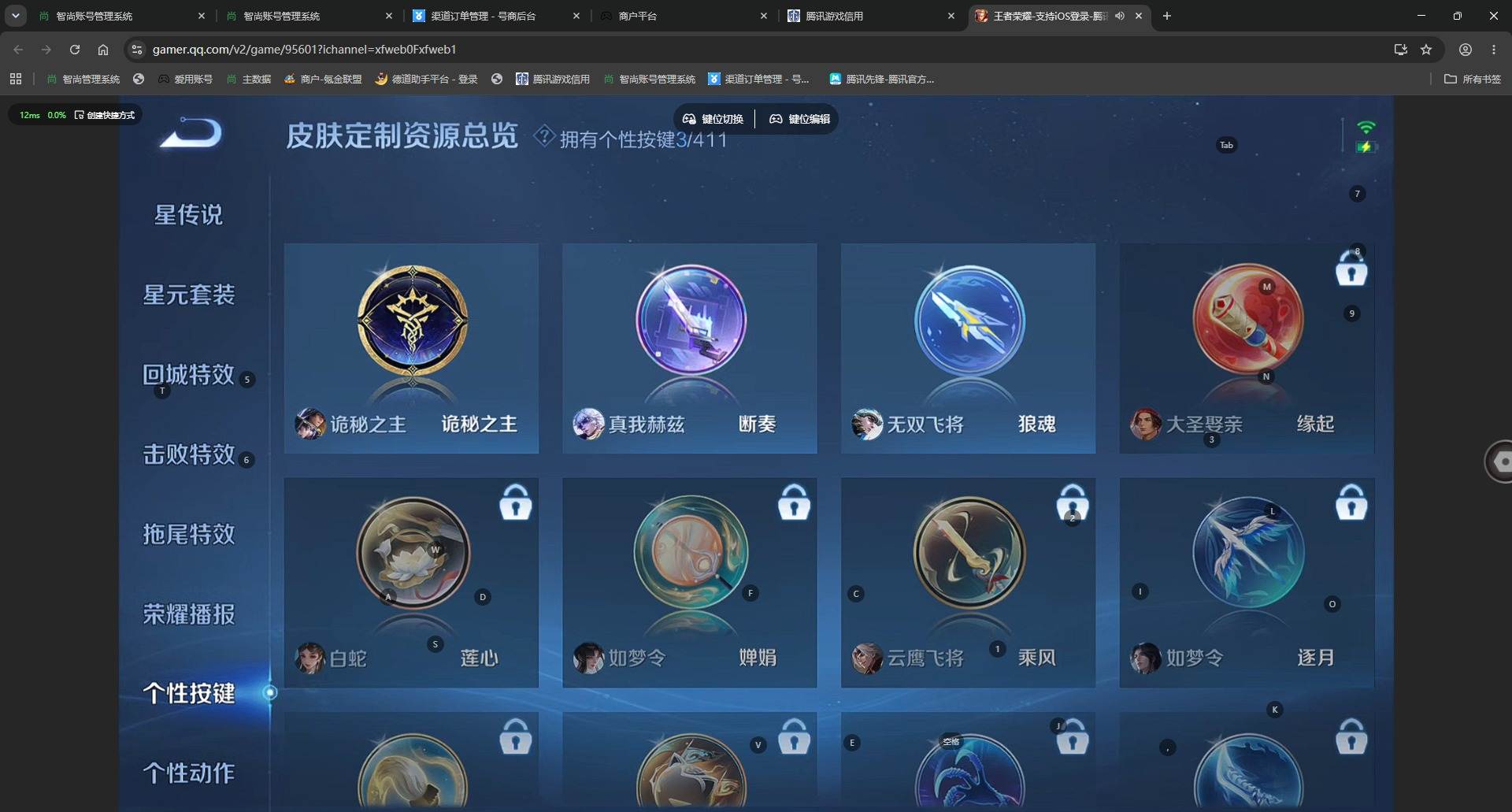Open the 云鹰飞将 乘风 sword icon
Viewport: 1512px width, 812px height.
[x=969, y=553]
